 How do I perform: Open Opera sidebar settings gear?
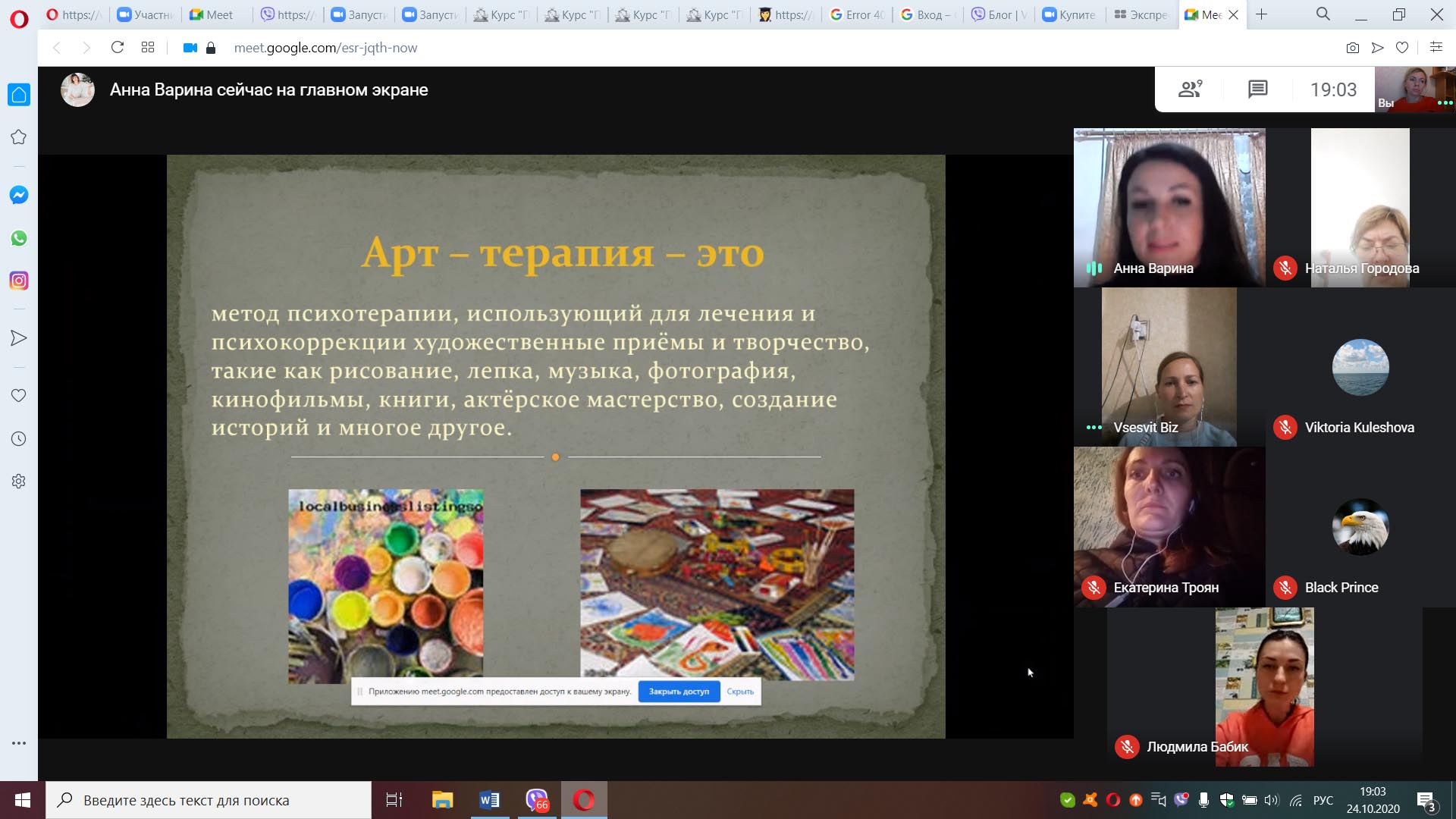click(19, 482)
